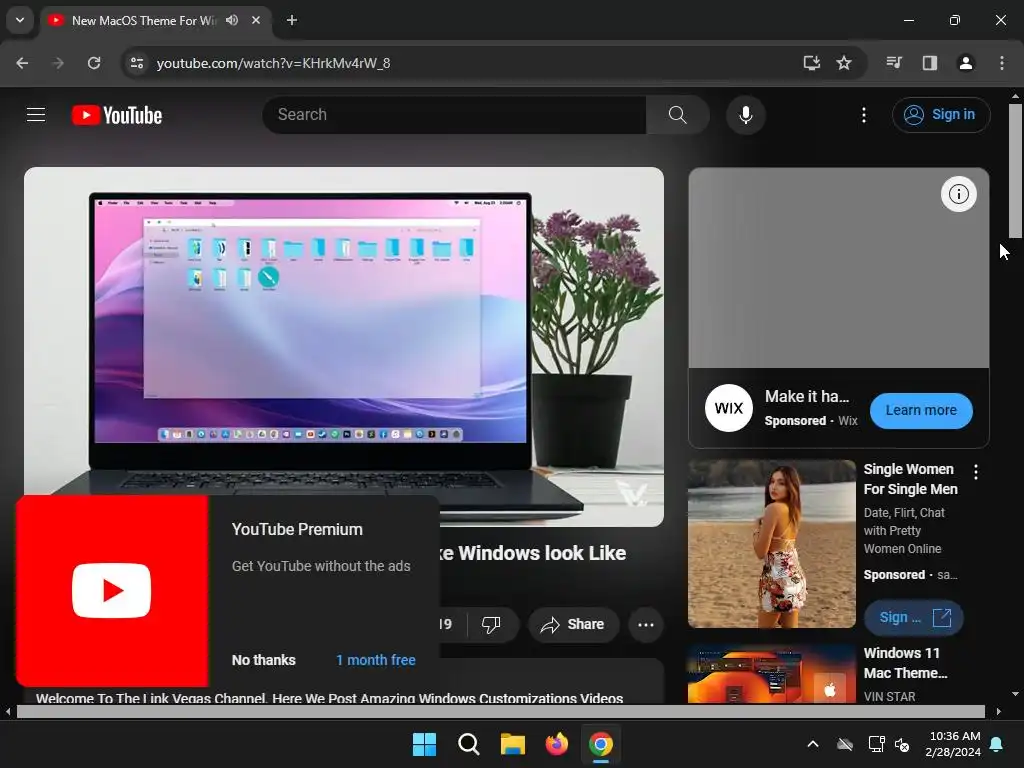Open media controls in Chrome toolbar
The image size is (1024, 768).
[x=894, y=63]
